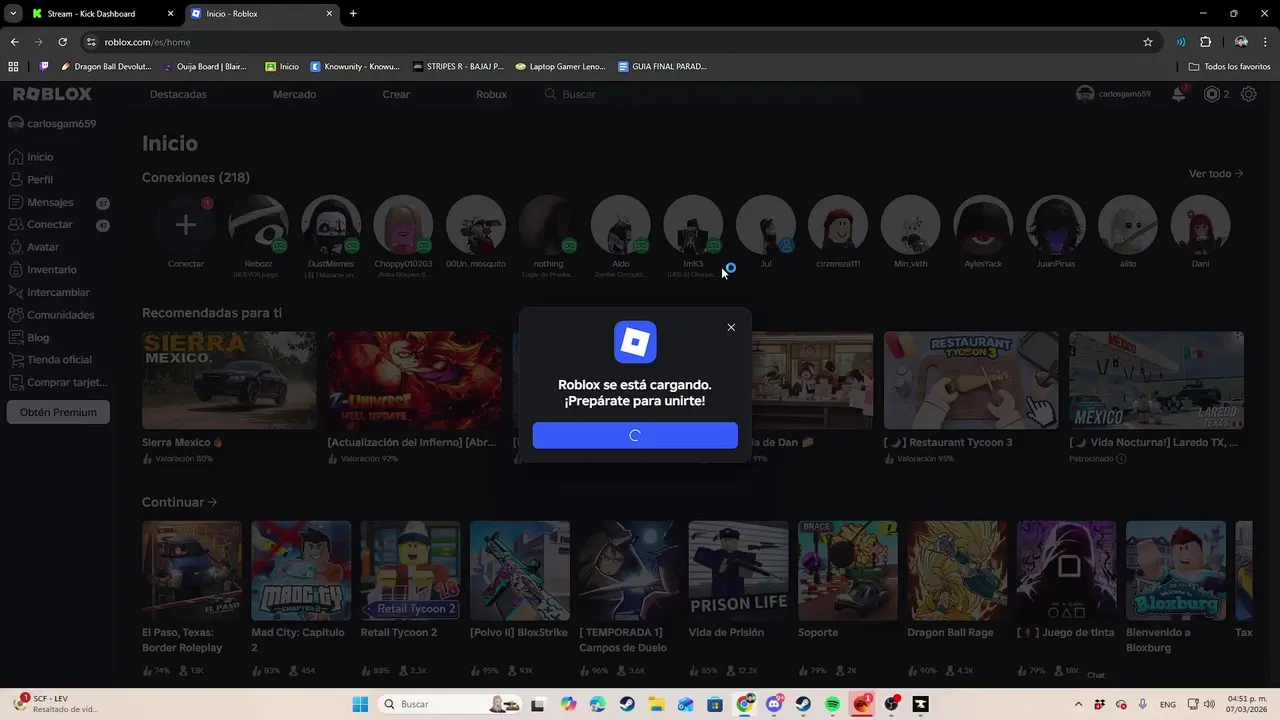The width and height of the screenshot is (1280, 720).
Task: Go back in Chrome
Action: coord(14,42)
